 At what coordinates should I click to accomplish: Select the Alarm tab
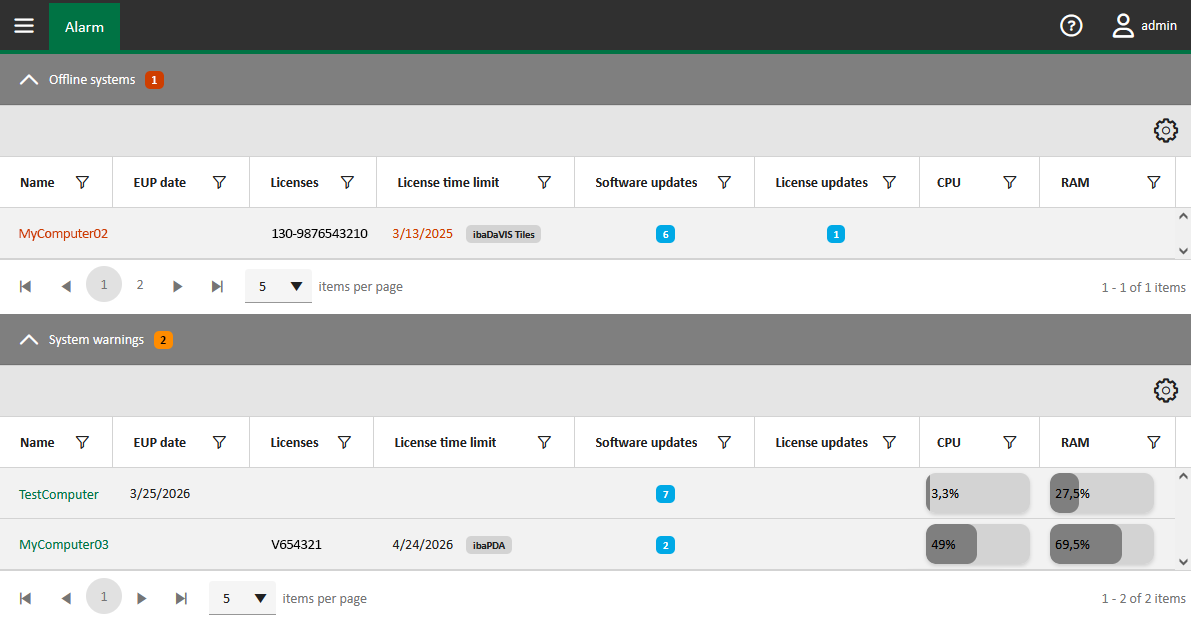click(84, 27)
